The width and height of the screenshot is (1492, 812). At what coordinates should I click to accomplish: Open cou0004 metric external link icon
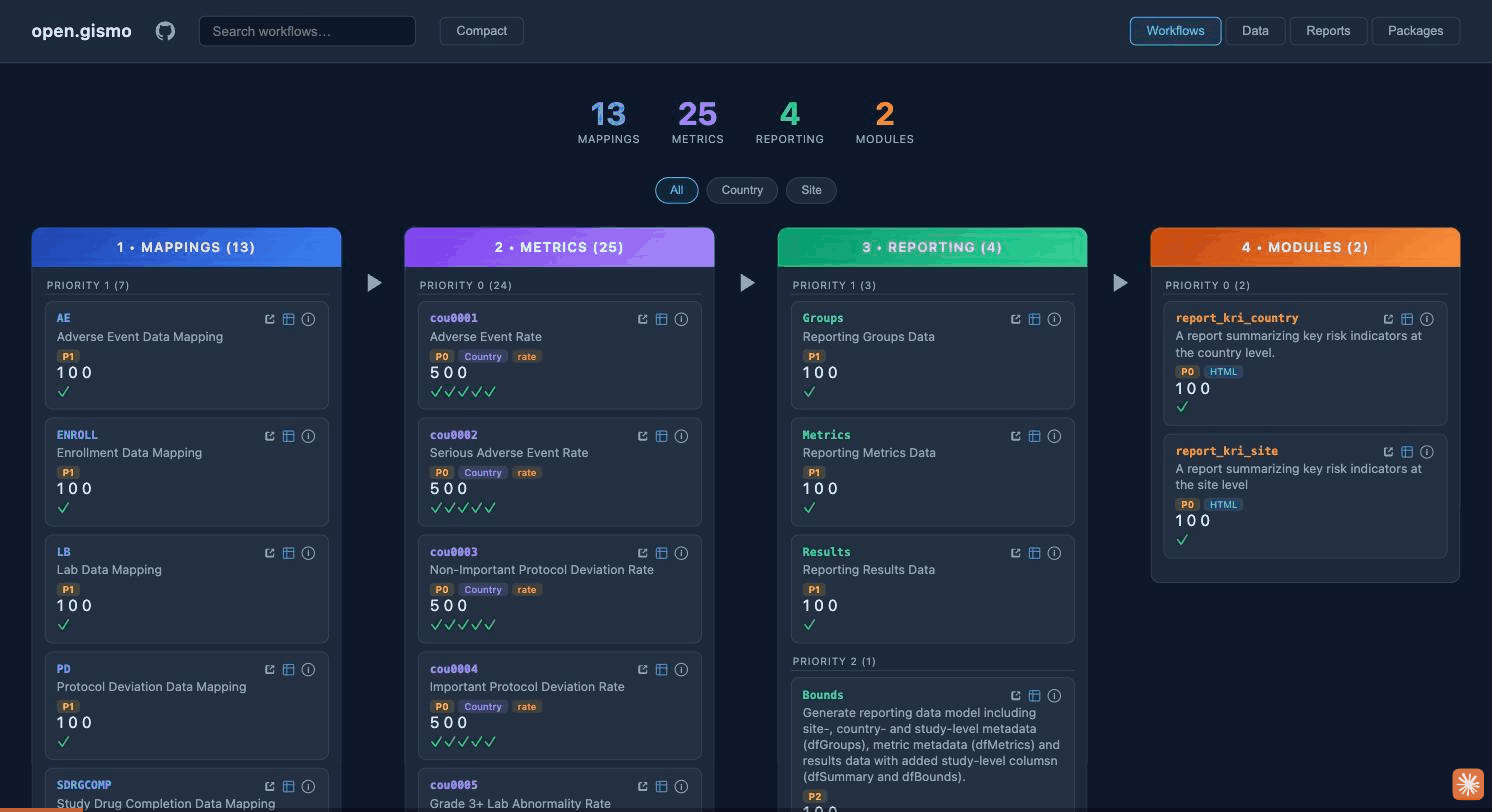(x=643, y=670)
